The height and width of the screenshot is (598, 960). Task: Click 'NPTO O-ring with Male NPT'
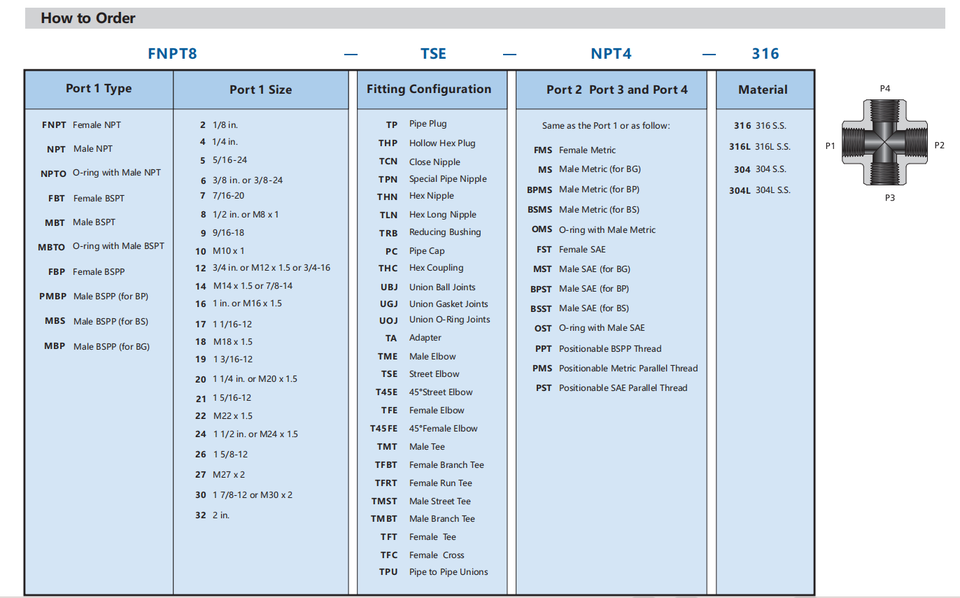100,173
